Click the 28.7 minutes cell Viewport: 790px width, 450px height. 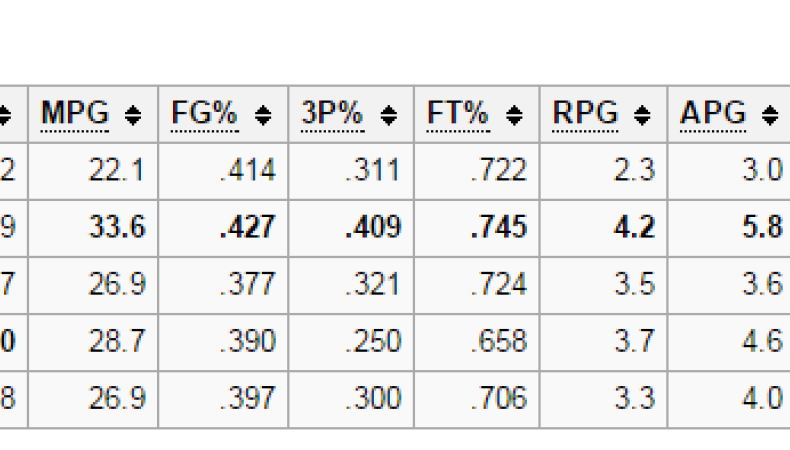(117, 342)
